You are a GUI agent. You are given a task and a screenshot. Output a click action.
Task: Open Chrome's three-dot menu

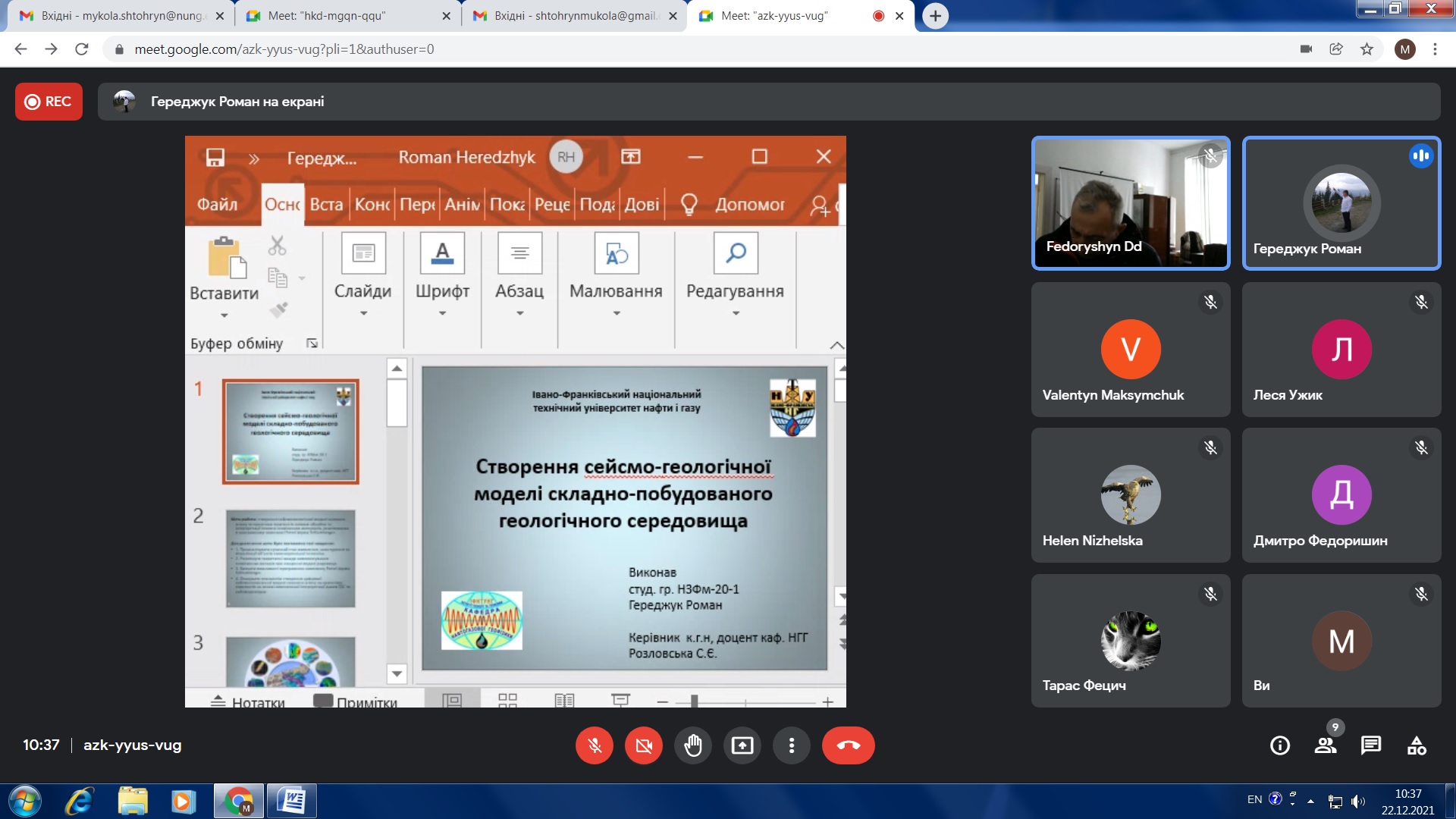point(1435,49)
